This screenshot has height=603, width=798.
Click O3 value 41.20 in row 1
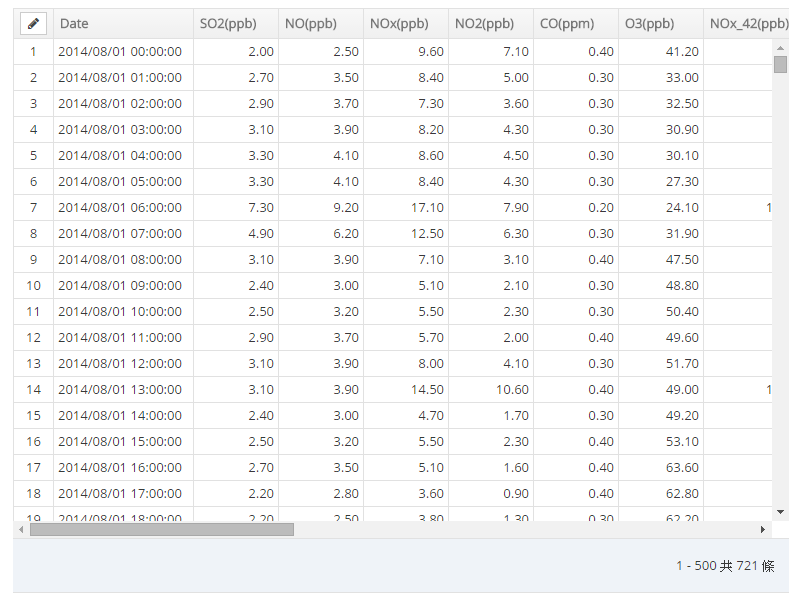pyautogui.click(x=661, y=51)
